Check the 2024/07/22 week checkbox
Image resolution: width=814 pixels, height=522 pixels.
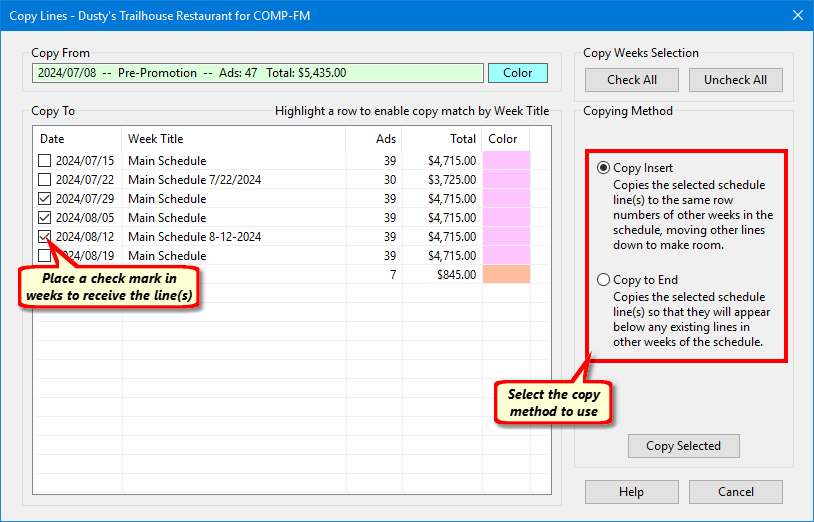[45, 180]
